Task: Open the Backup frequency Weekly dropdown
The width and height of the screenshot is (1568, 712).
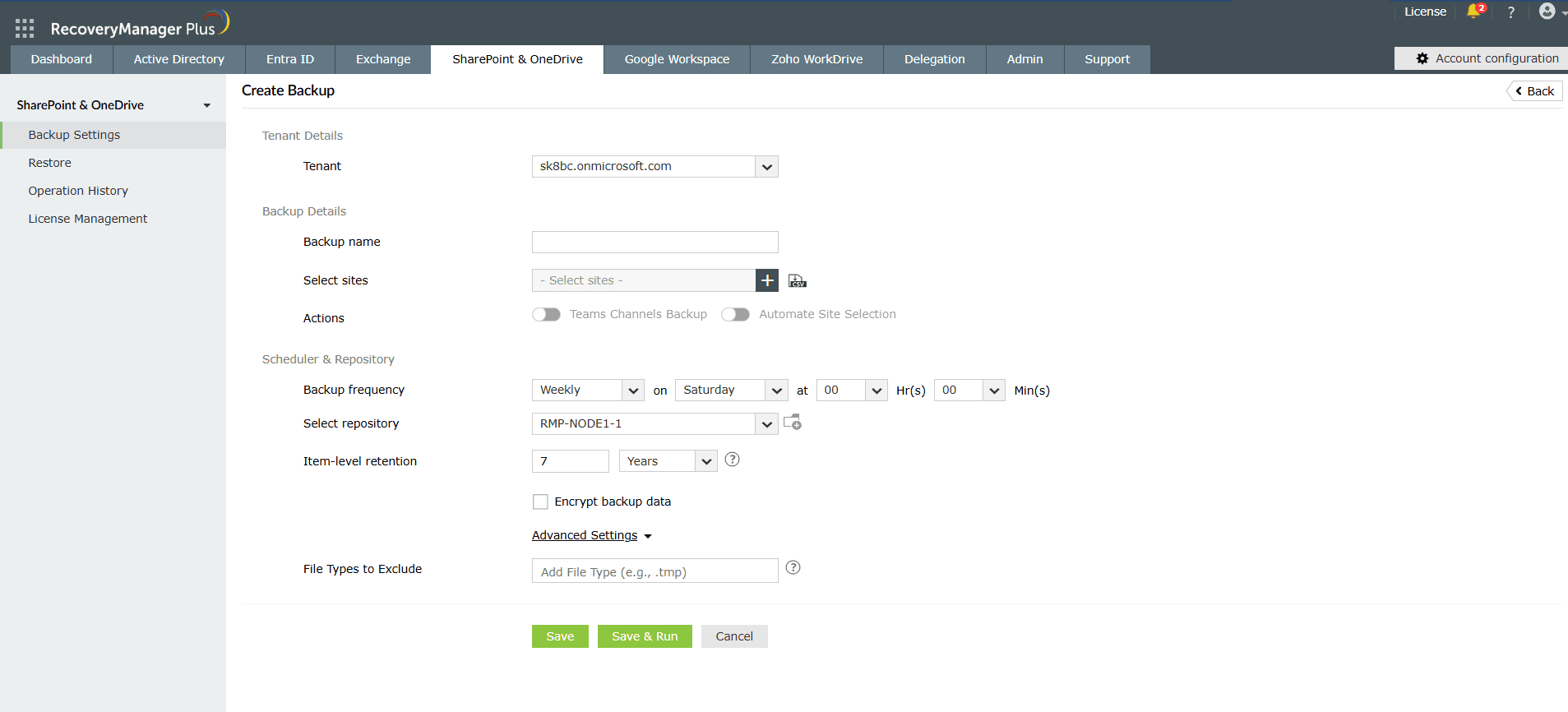Action: pos(588,390)
